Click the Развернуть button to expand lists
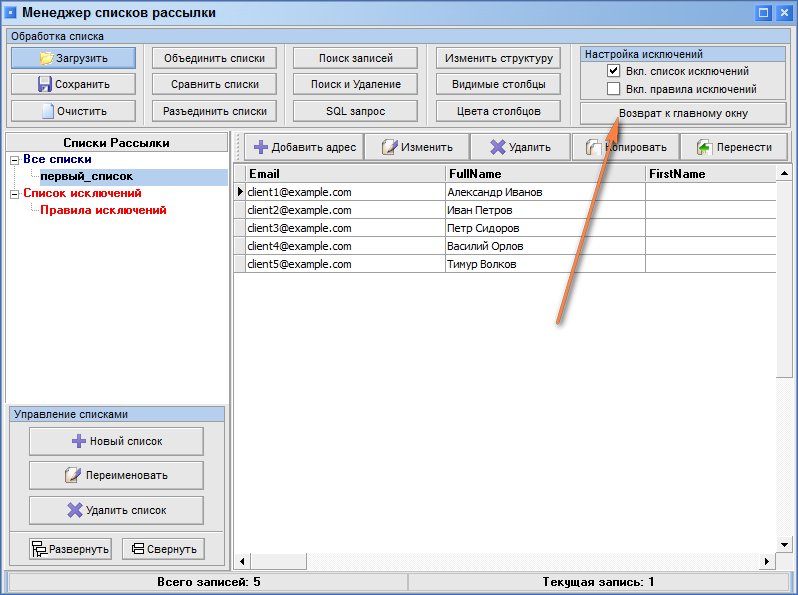798x595 pixels. [70, 549]
